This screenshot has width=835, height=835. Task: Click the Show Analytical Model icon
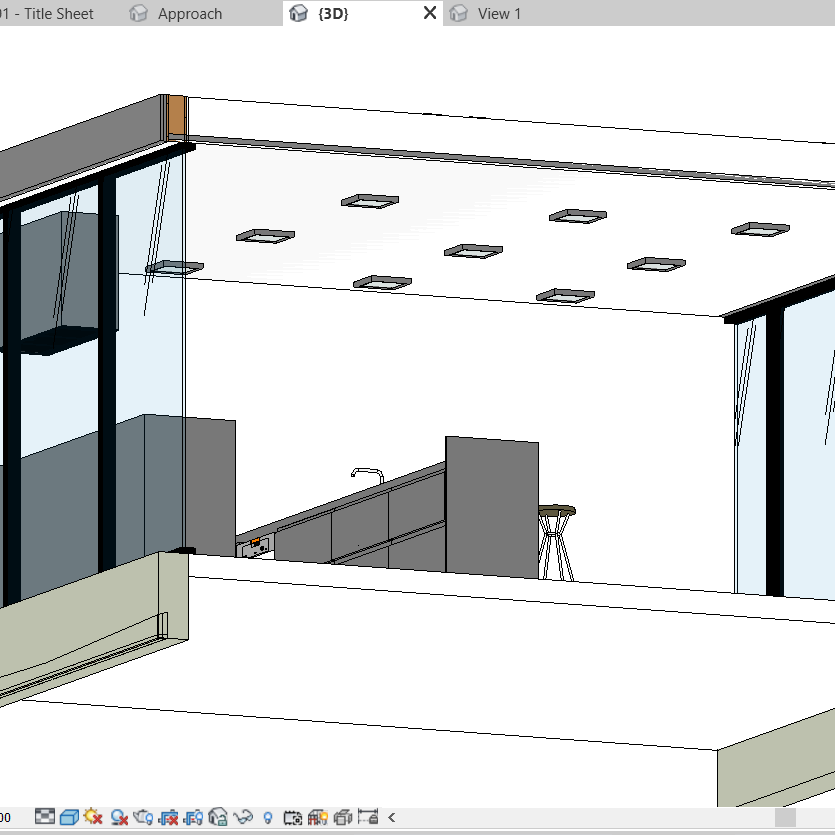pos(318,817)
